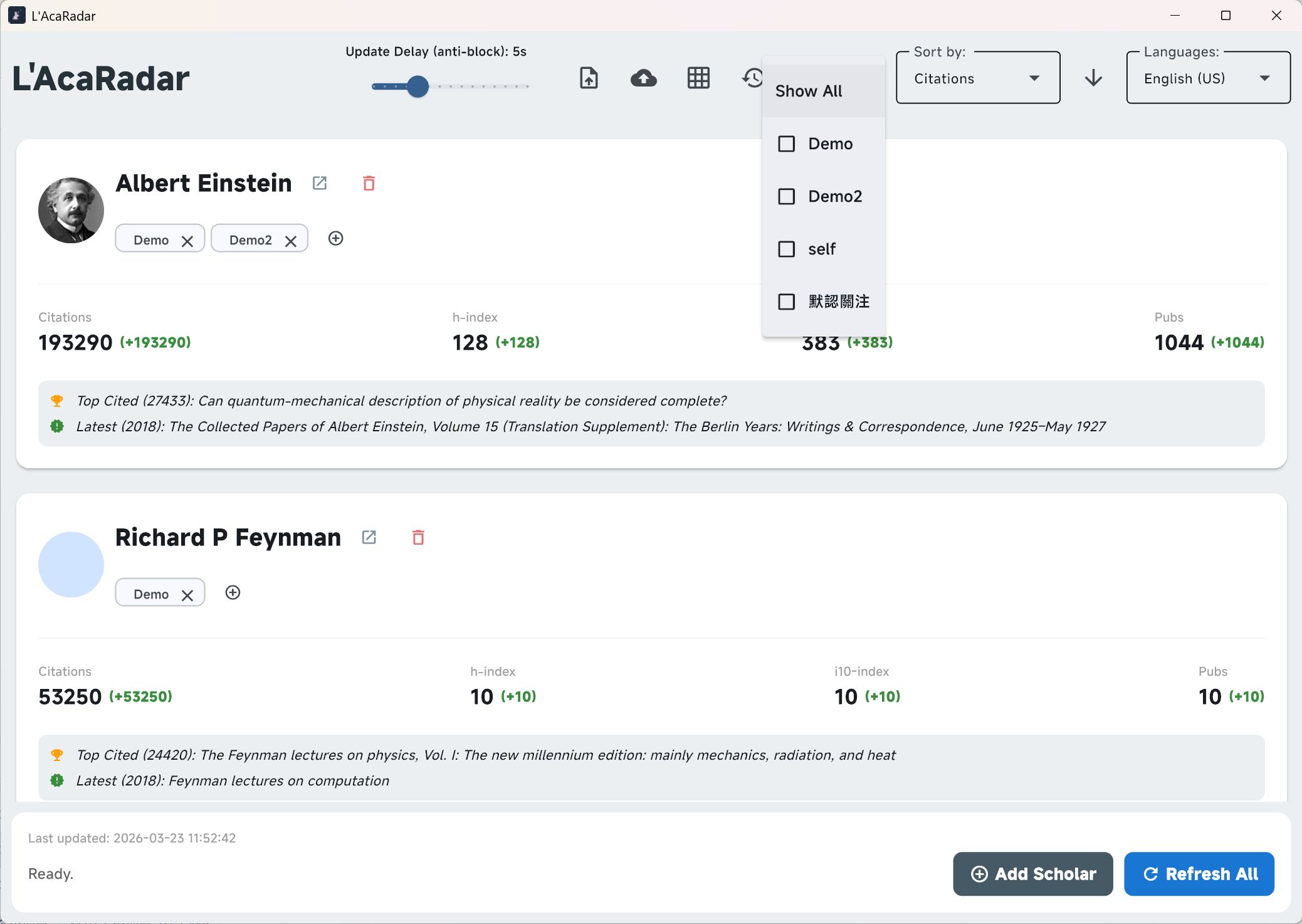The width and height of the screenshot is (1302, 924).
Task: Click the Update Delay slider track's right end
Action: pyautogui.click(x=527, y=87)
